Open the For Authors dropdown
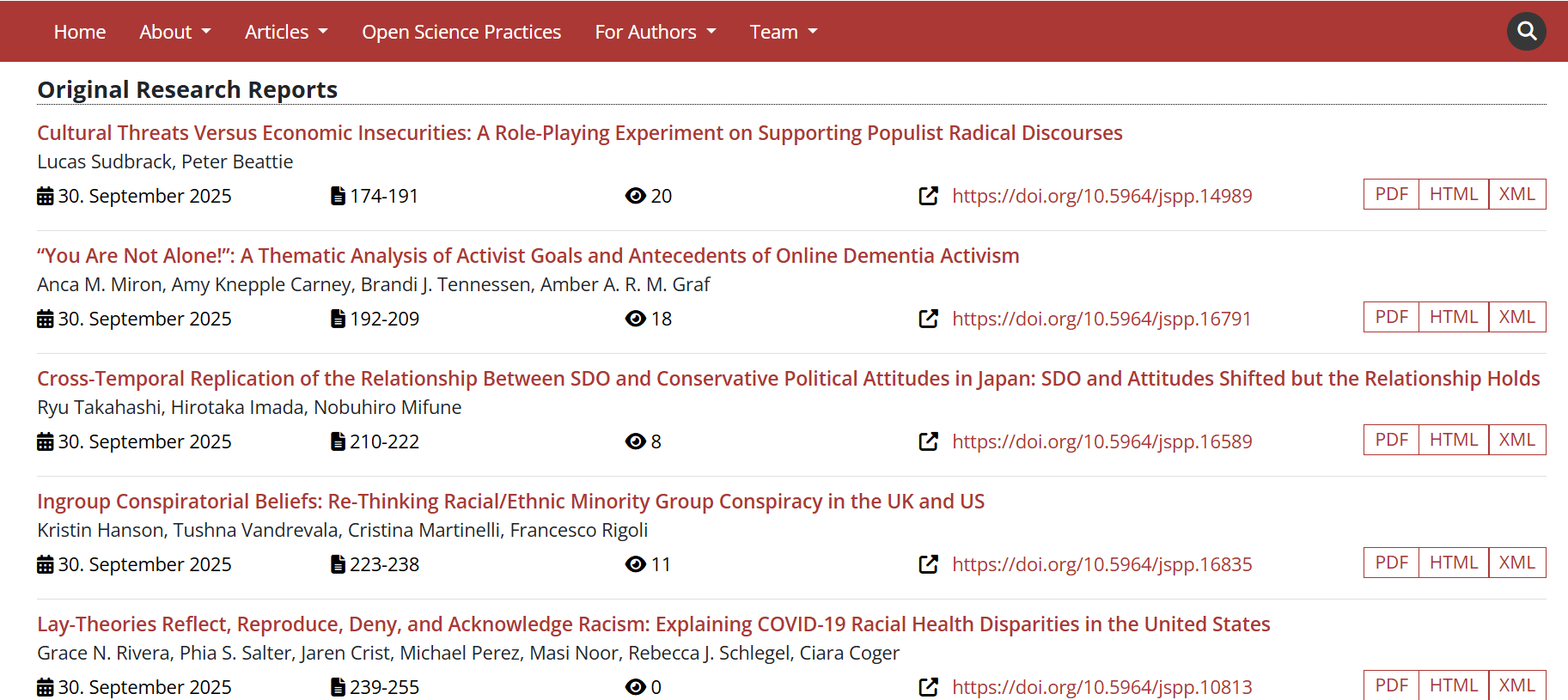Screen dimensions: 1568x700 click(x=655, y=32)
